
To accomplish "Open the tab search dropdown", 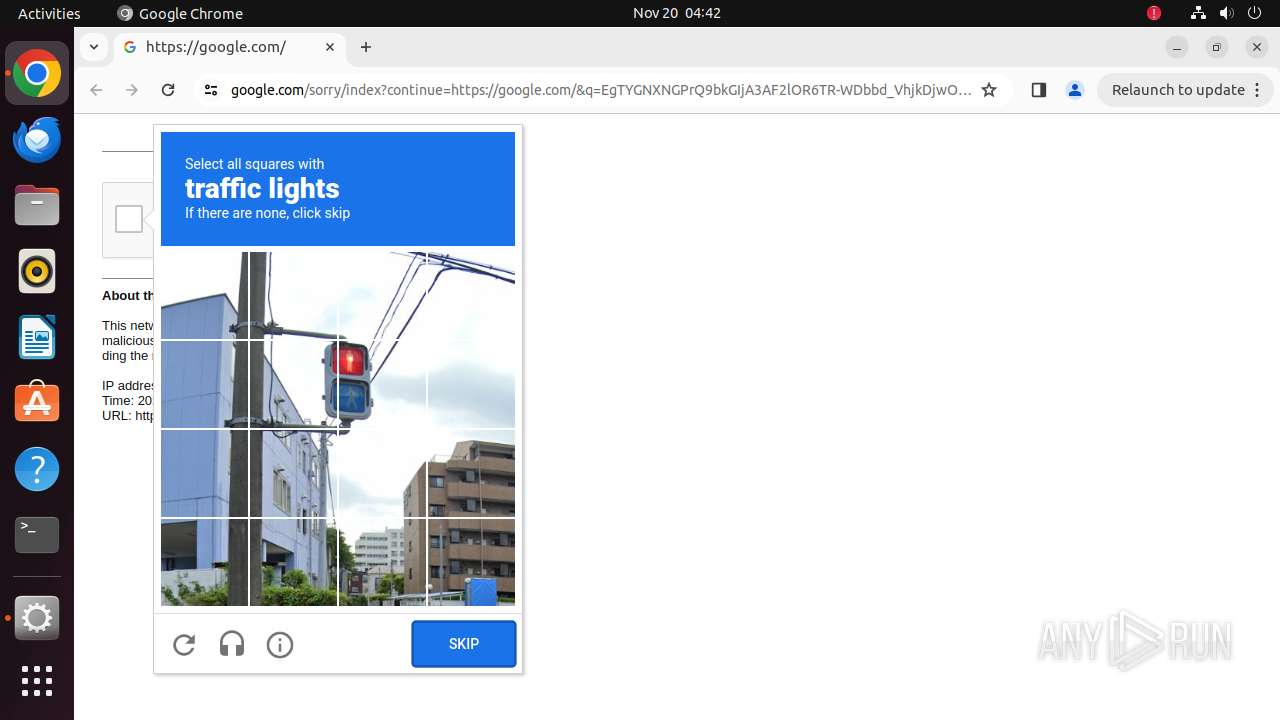I will coord(93,47).
